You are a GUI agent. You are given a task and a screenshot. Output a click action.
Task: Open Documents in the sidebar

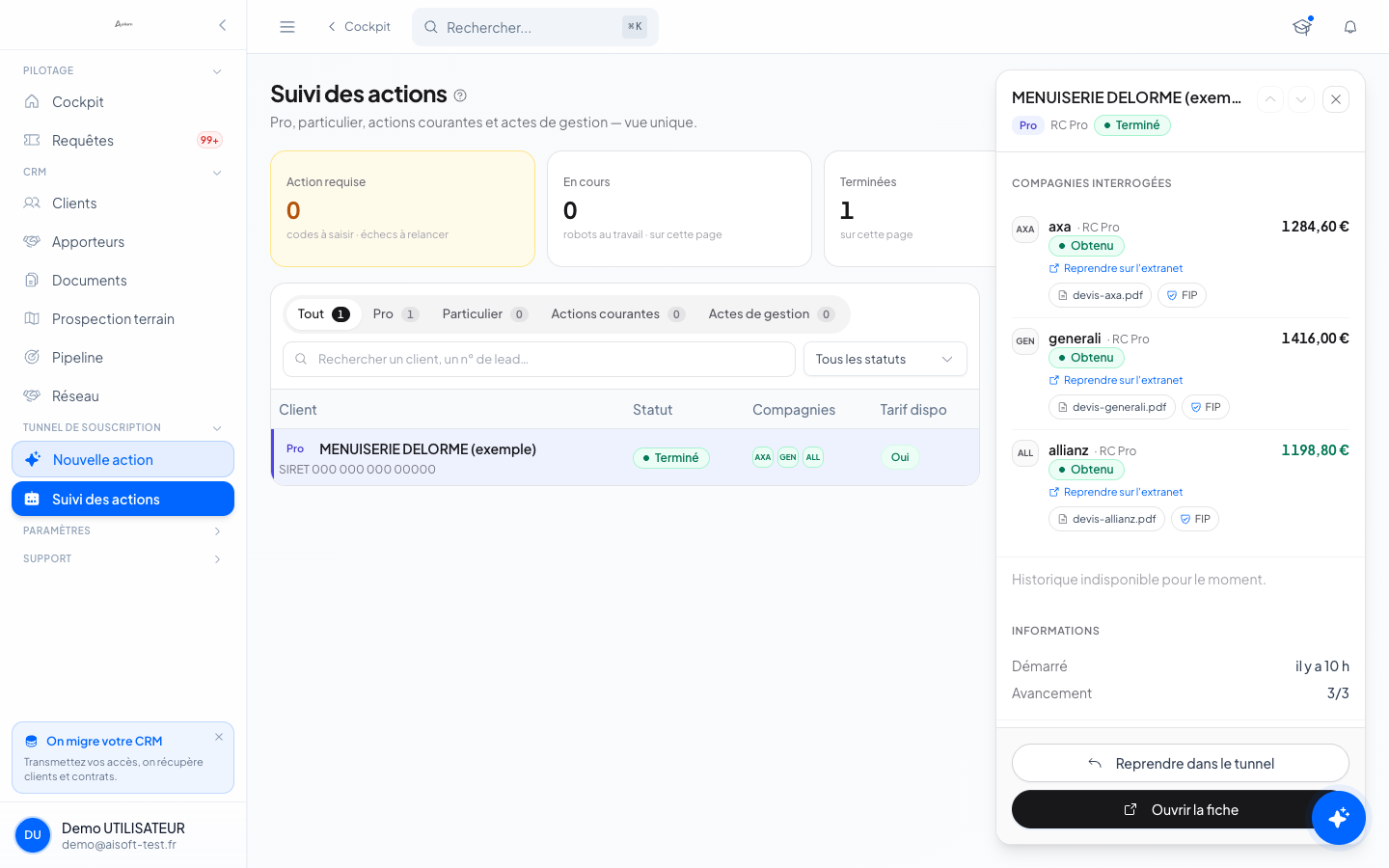(123, 281)
